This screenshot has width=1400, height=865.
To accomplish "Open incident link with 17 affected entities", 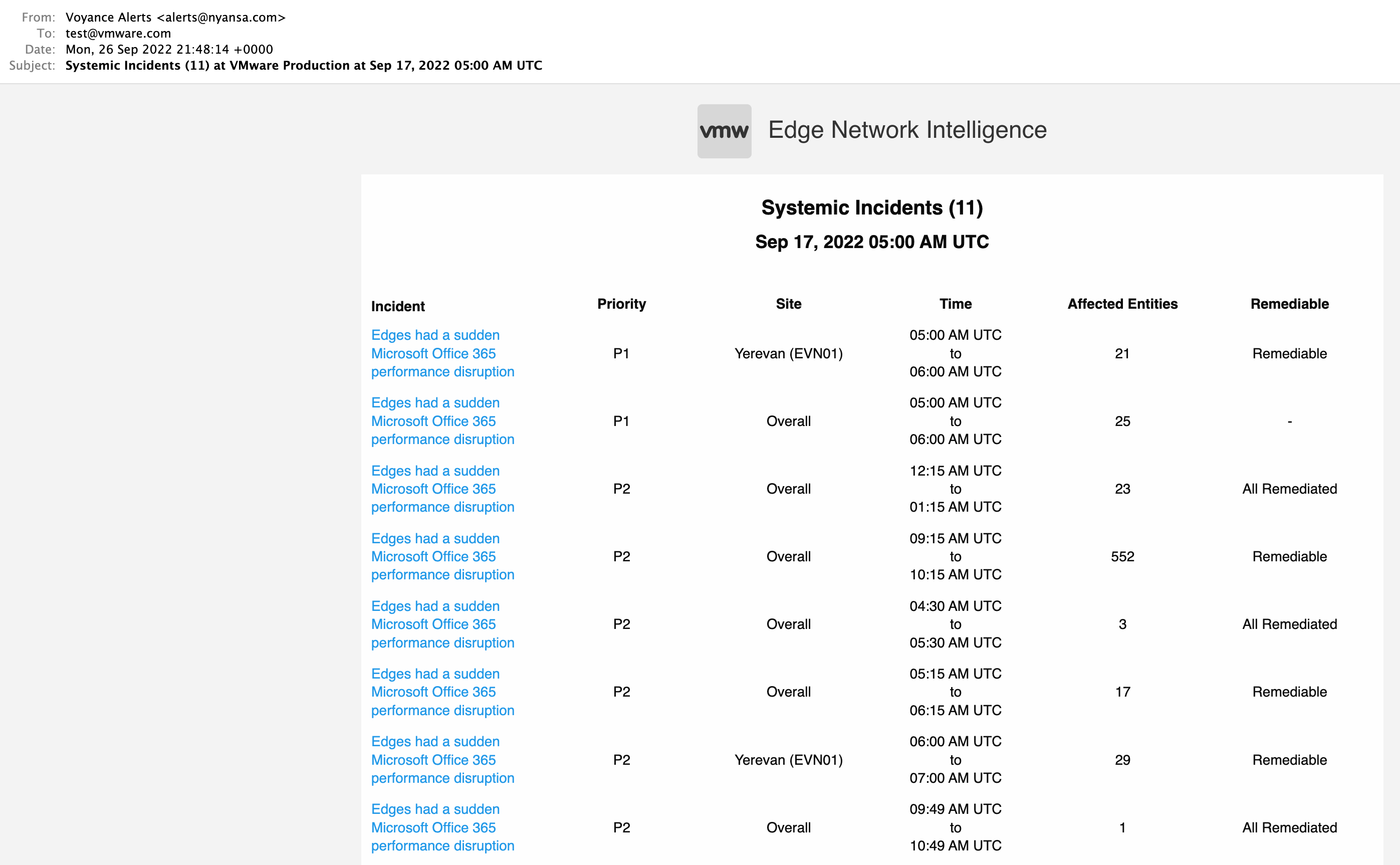I will pos(442,692).
